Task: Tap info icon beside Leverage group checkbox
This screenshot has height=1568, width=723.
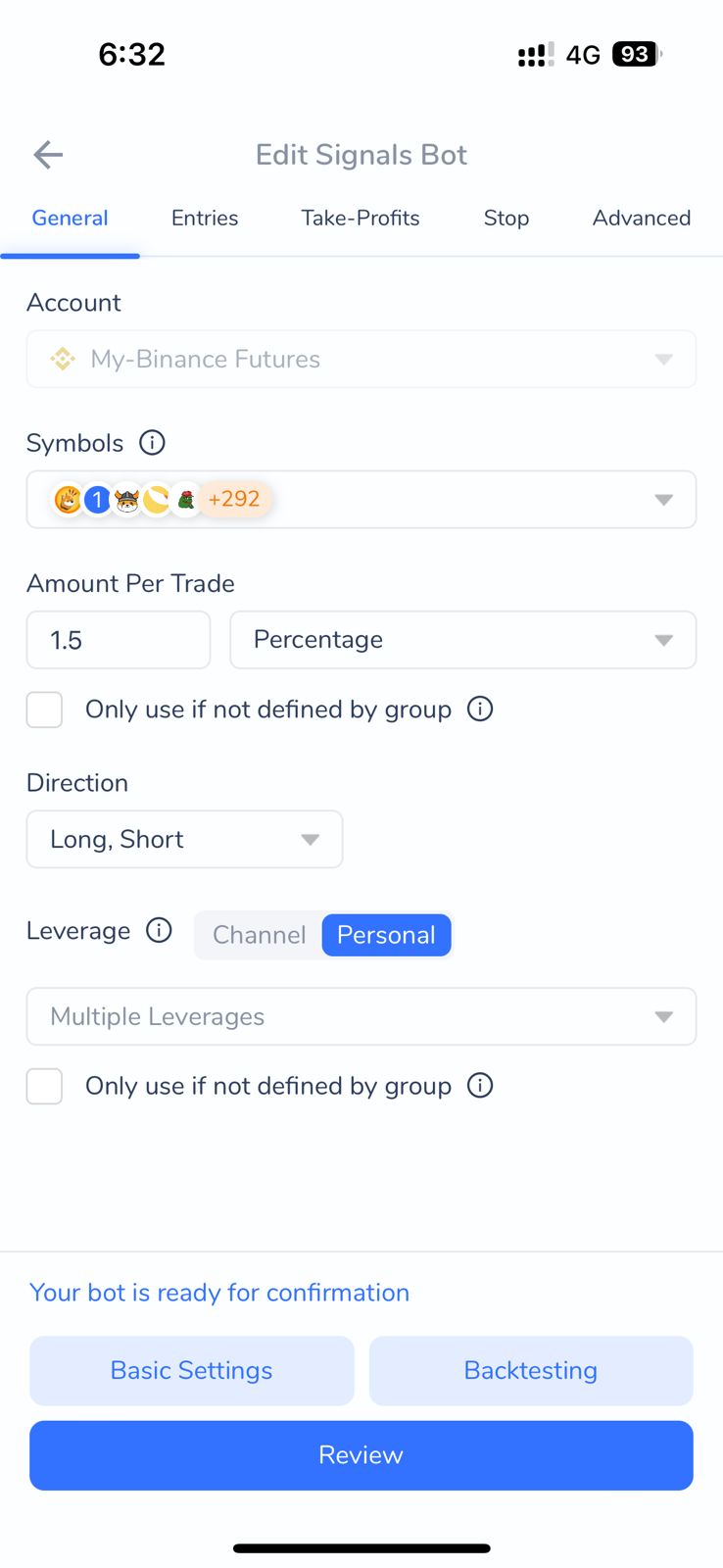Action: [x=480, y=1085]
